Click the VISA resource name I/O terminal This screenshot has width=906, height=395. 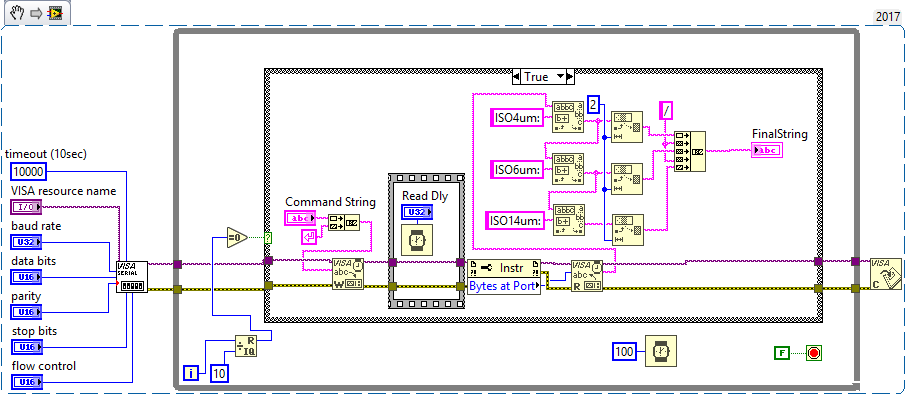(x=26, y=207)
